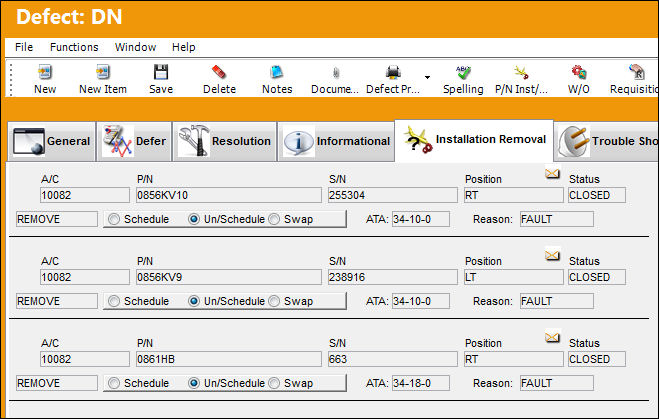
Task: Open the File menu
Action: 24,47
